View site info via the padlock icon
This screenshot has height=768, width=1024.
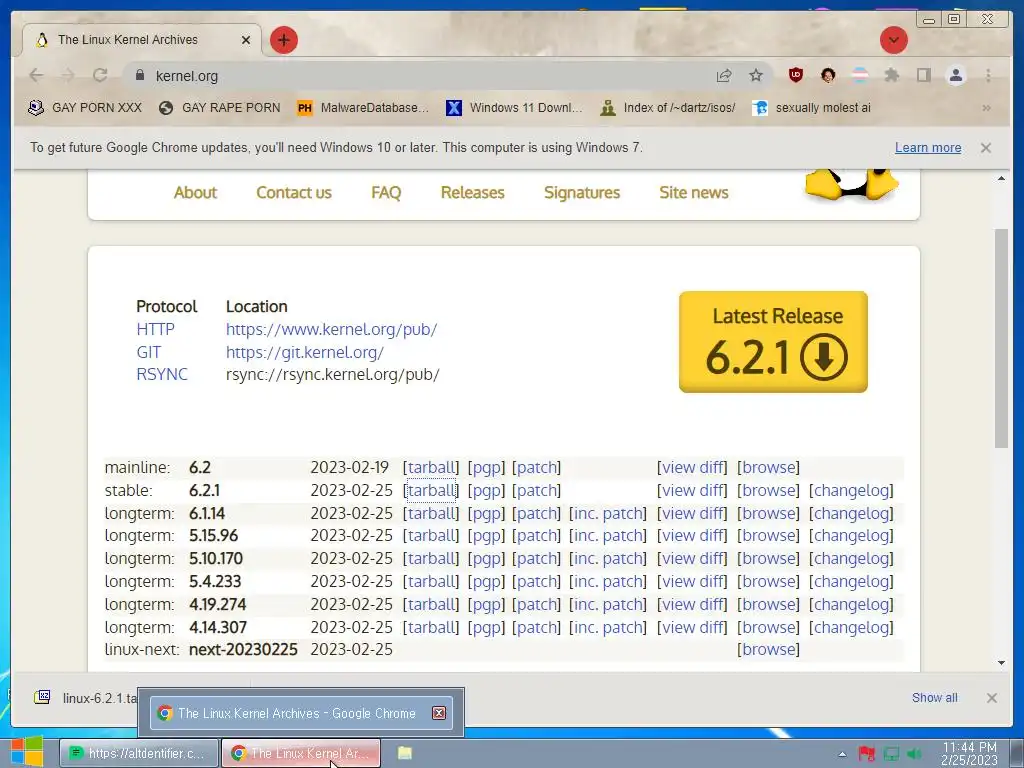pyautogui.click(x=140, y=75)
